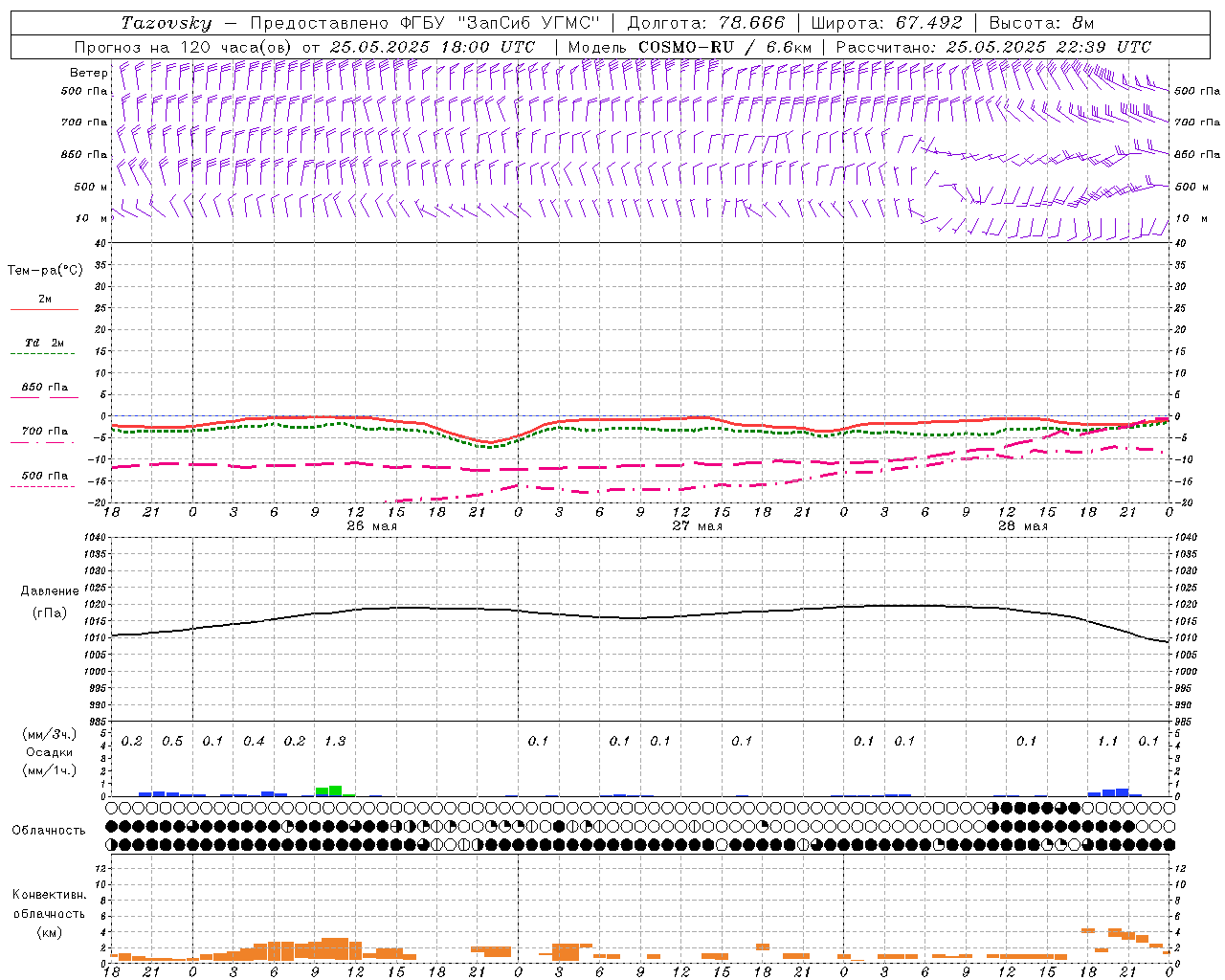Click the Широта: 67.492 latitude value

pyautogui.click(x=886, y=23)
